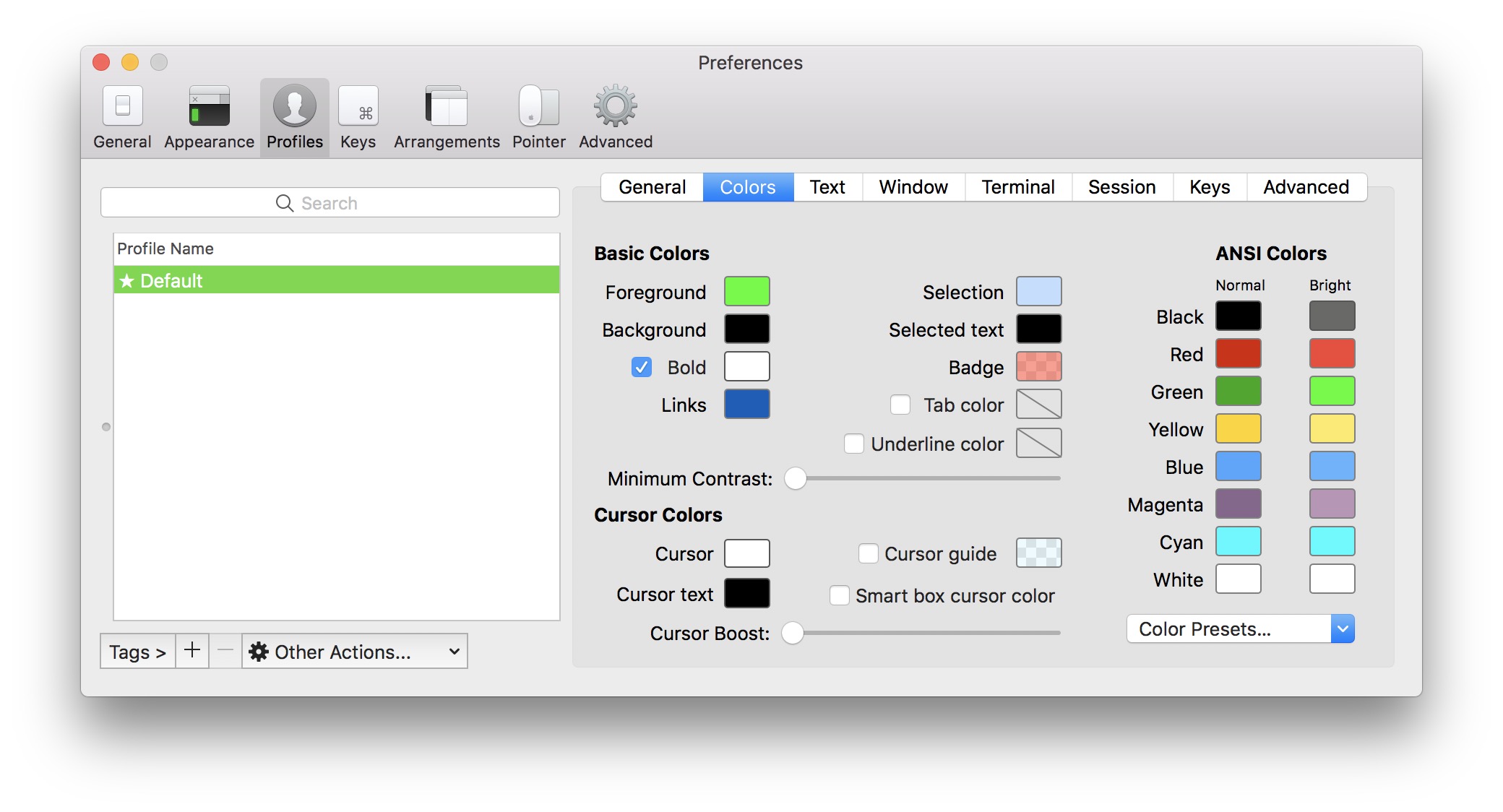Click the Minimum Contrast slider knob
Viewport: 1503px width, 812px height.
[795, 478]
